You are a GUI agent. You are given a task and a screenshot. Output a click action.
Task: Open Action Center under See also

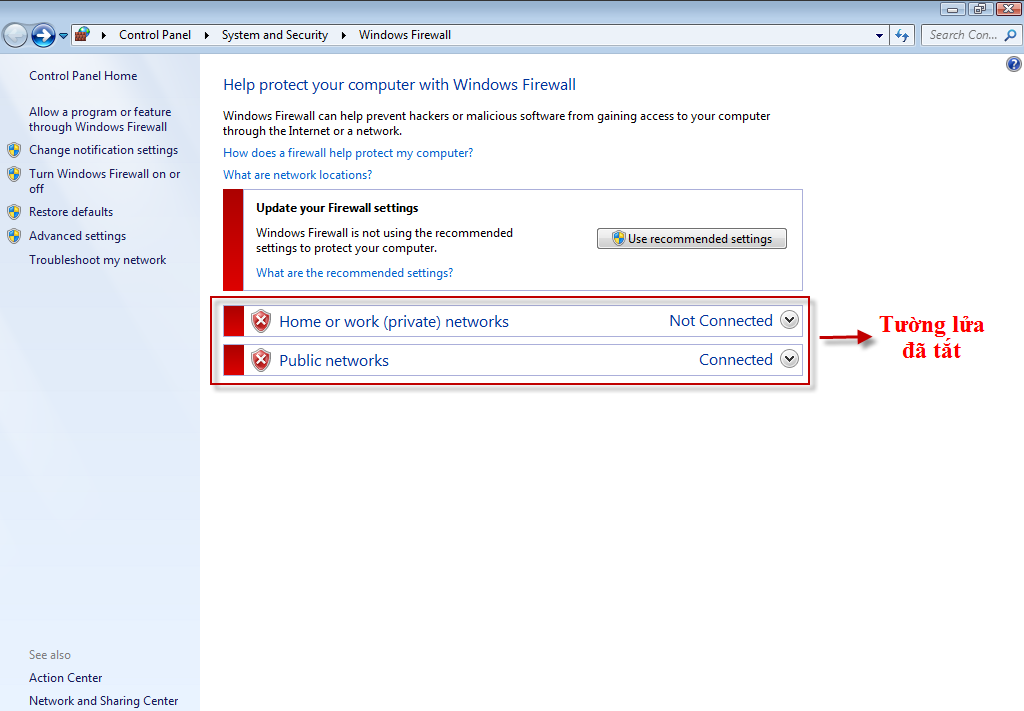[65, 678]
